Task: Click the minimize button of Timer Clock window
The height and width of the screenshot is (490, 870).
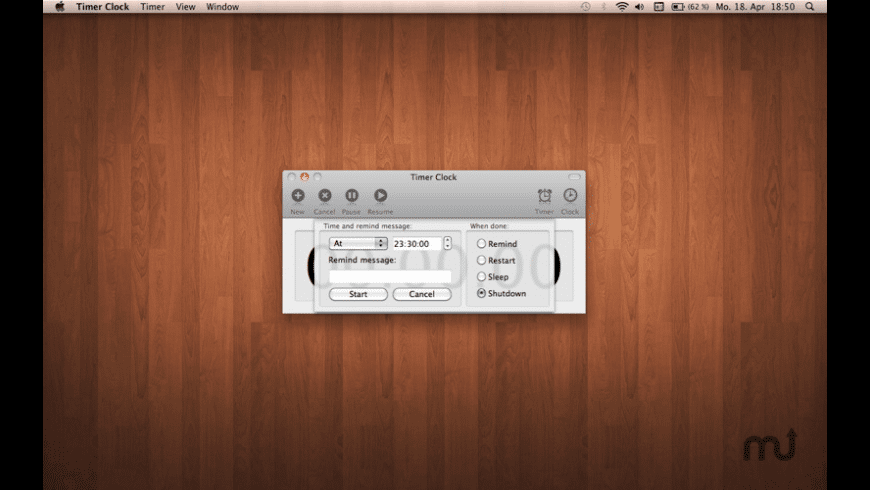Action: click(304, 177)
